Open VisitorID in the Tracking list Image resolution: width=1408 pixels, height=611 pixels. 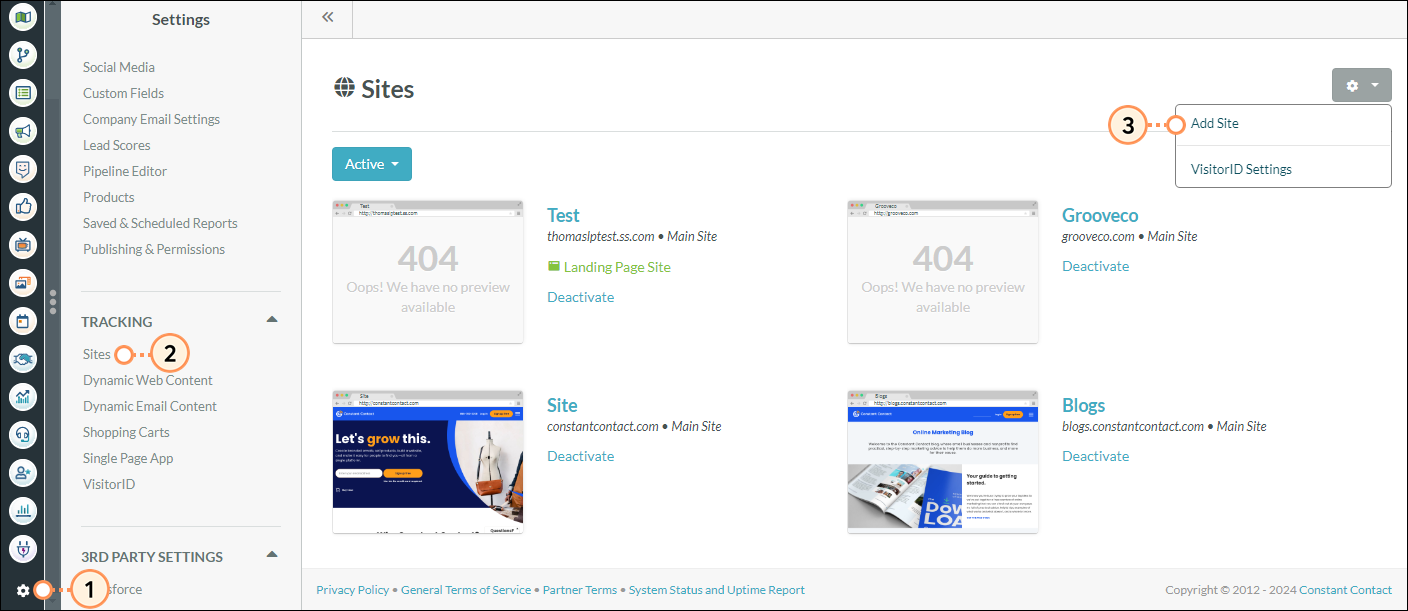[x=109, y=484]
